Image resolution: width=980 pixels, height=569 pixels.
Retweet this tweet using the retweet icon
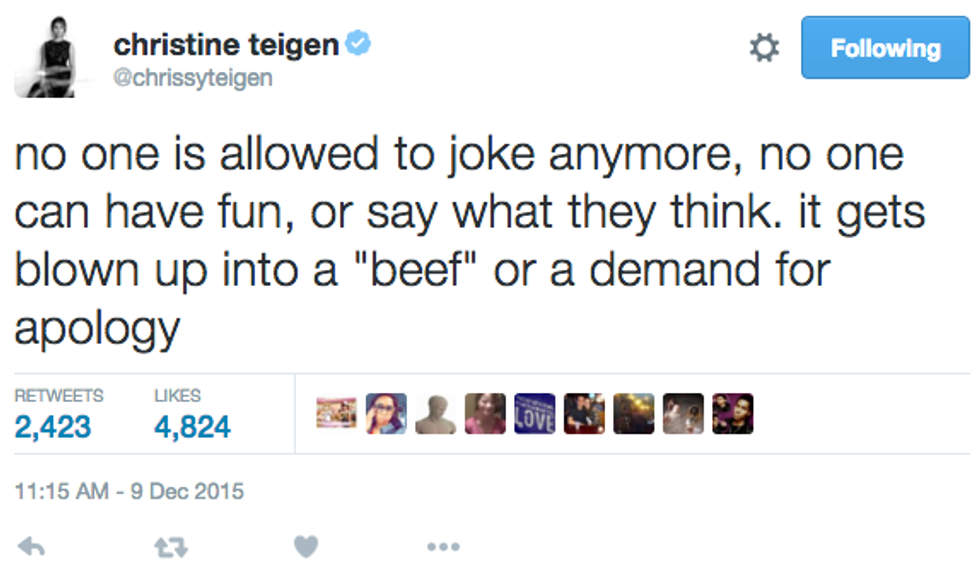pyautogui.click(x=171, y=546)
